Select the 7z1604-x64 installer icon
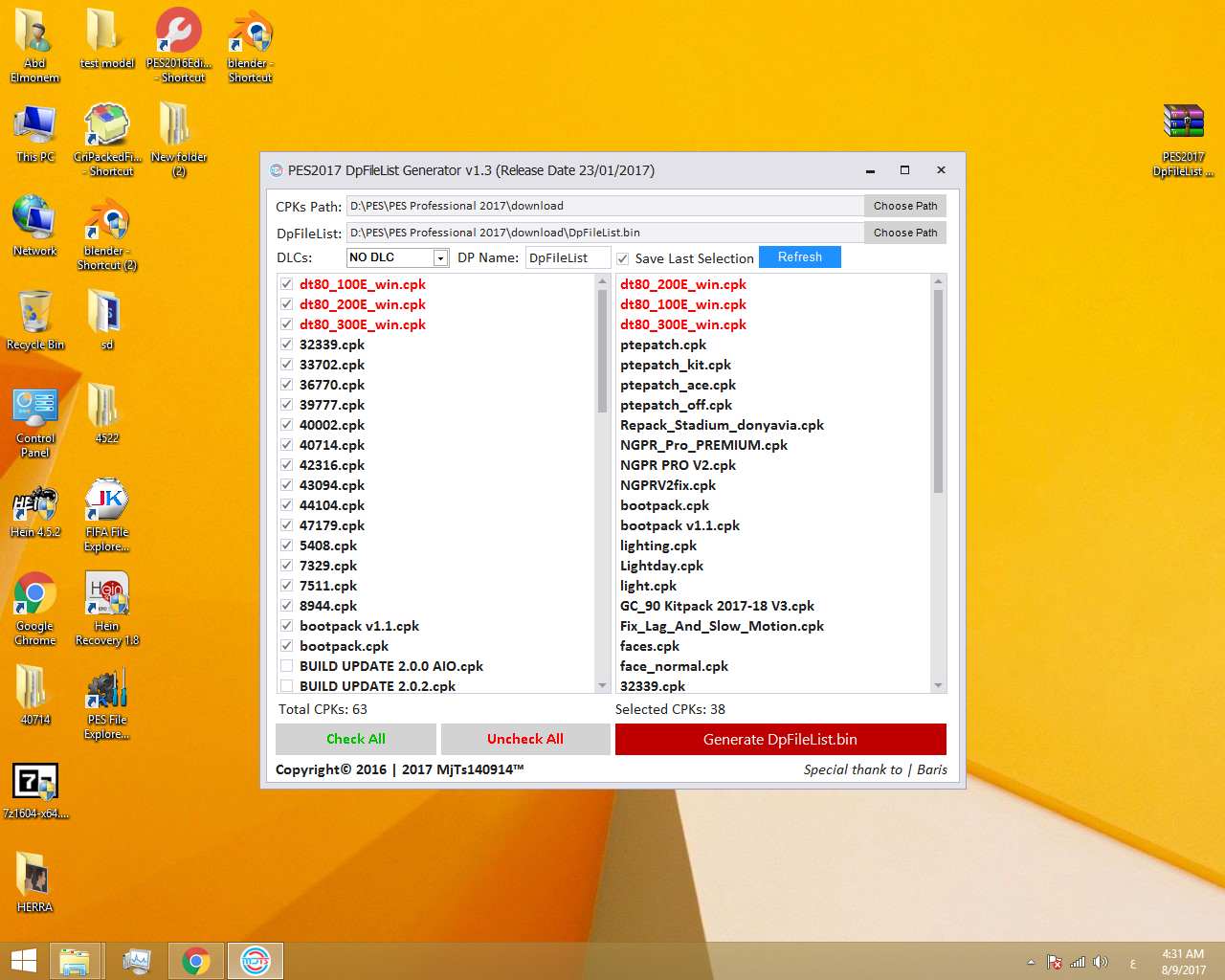Screen dimensions: 1225x980 35,789
